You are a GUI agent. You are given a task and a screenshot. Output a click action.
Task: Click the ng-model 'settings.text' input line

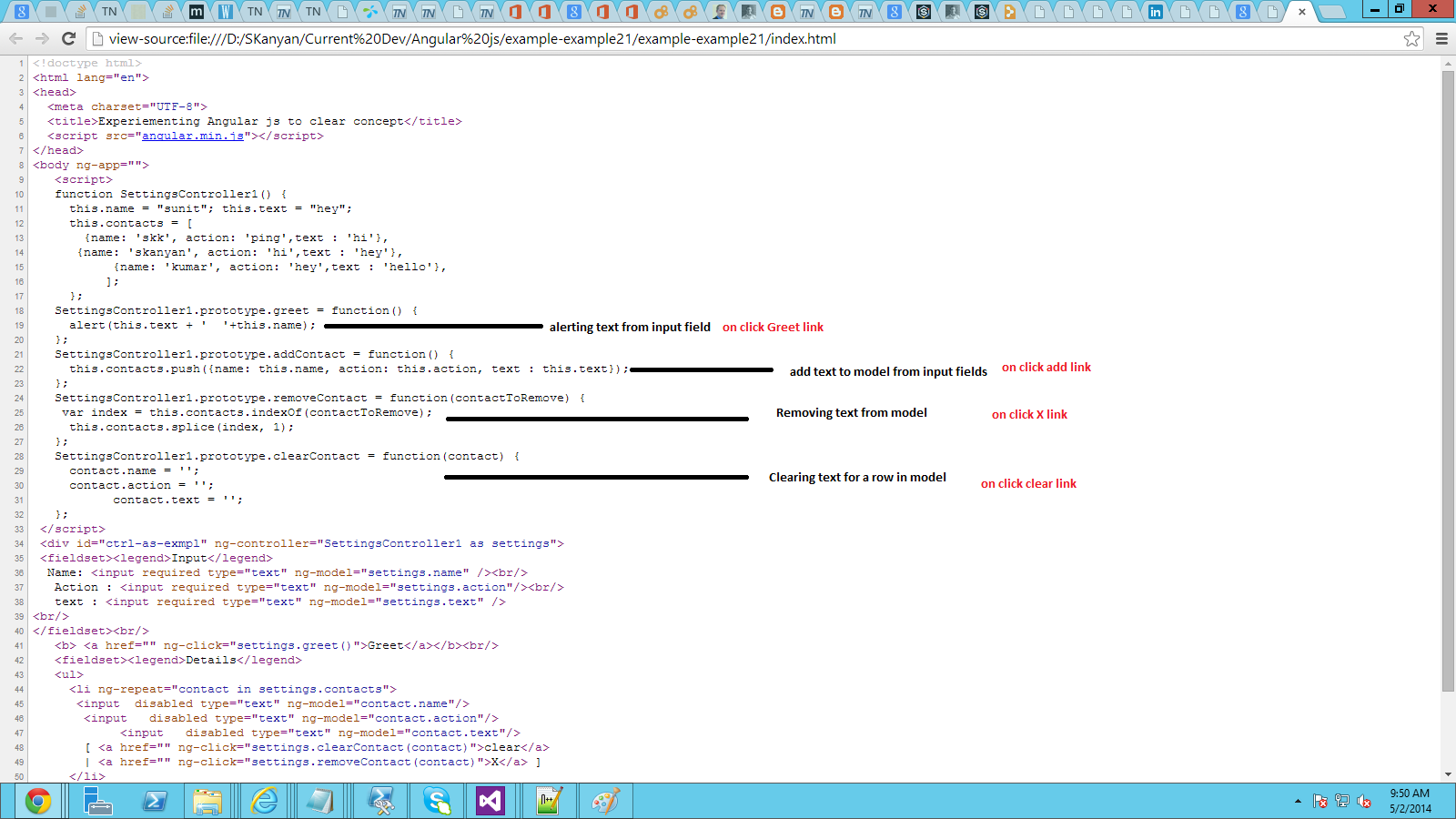click(x=280, y=602)
